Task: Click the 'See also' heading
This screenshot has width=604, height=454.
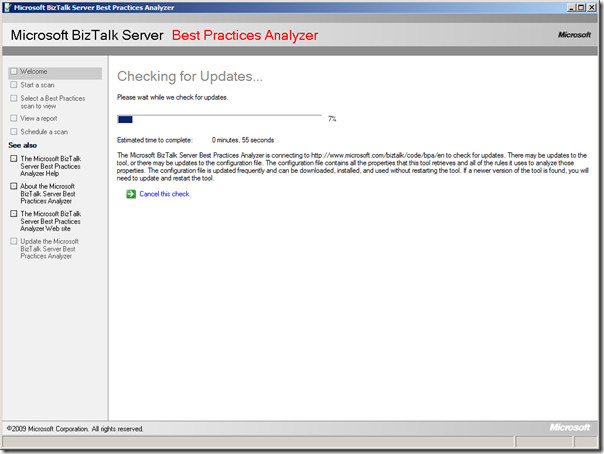Action: 22,145
